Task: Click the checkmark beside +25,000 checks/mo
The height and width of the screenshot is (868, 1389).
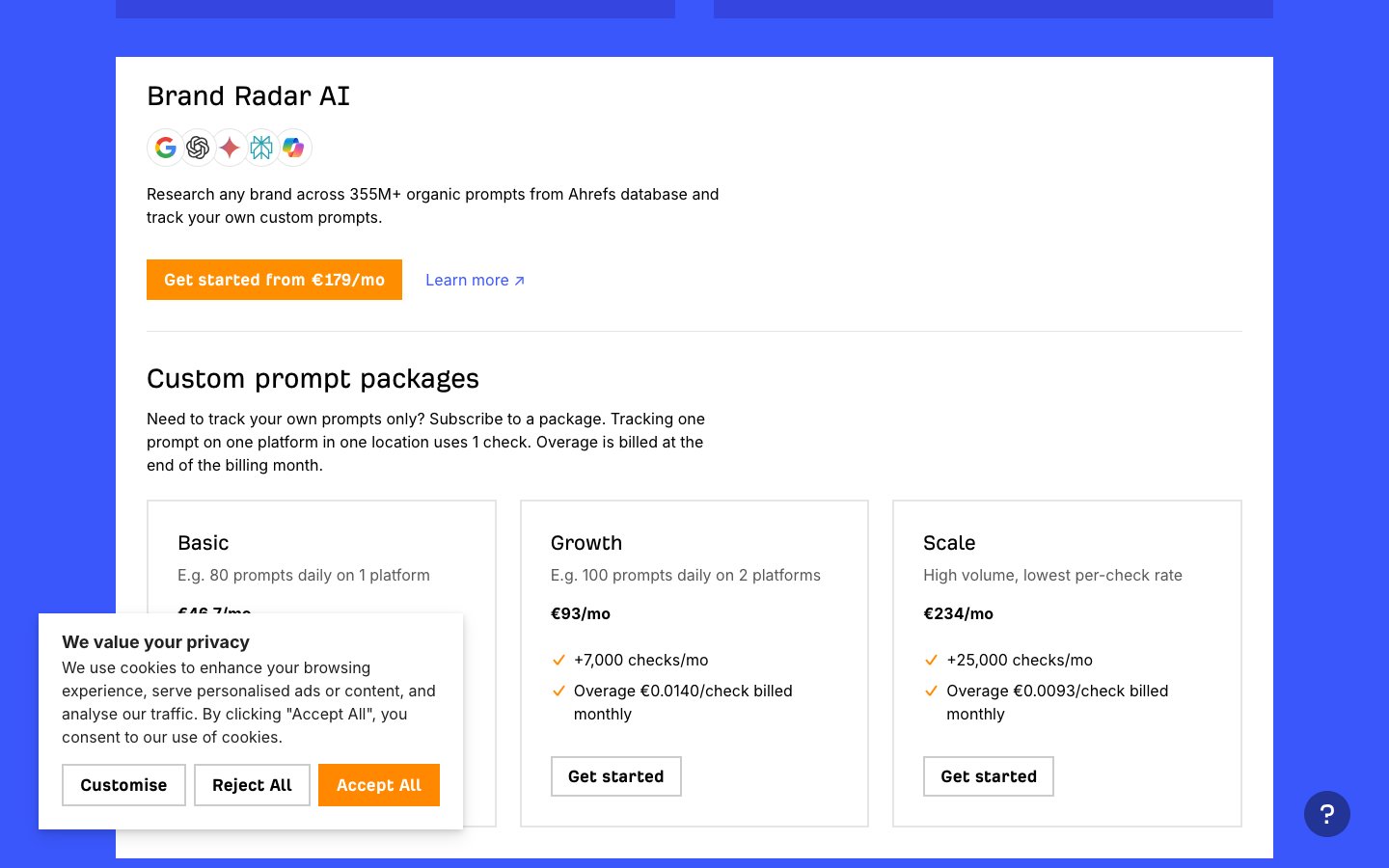Action: coord(931,661)
